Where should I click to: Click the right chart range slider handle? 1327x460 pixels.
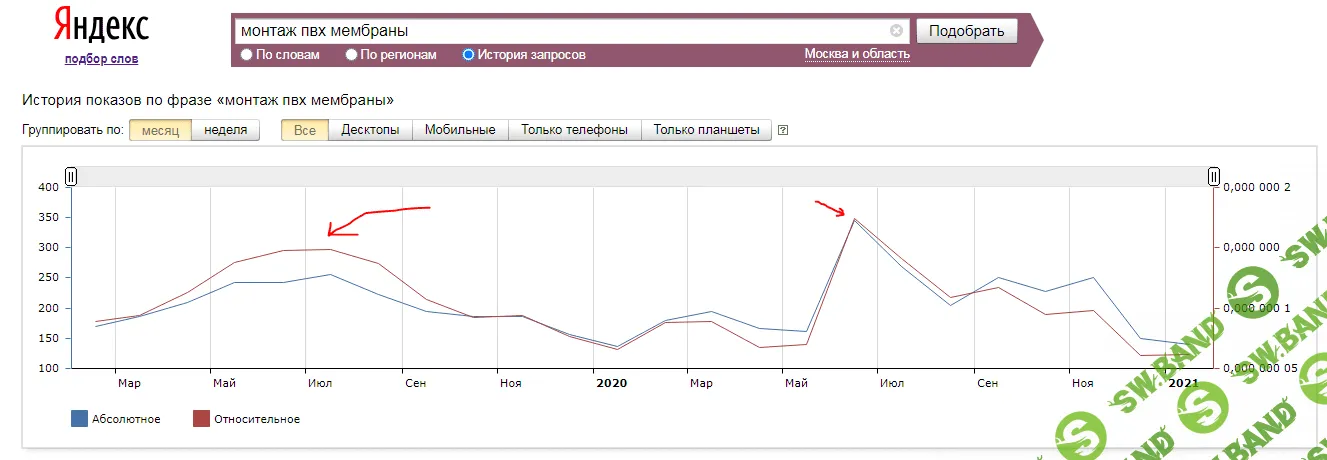tap(1214, 177)
